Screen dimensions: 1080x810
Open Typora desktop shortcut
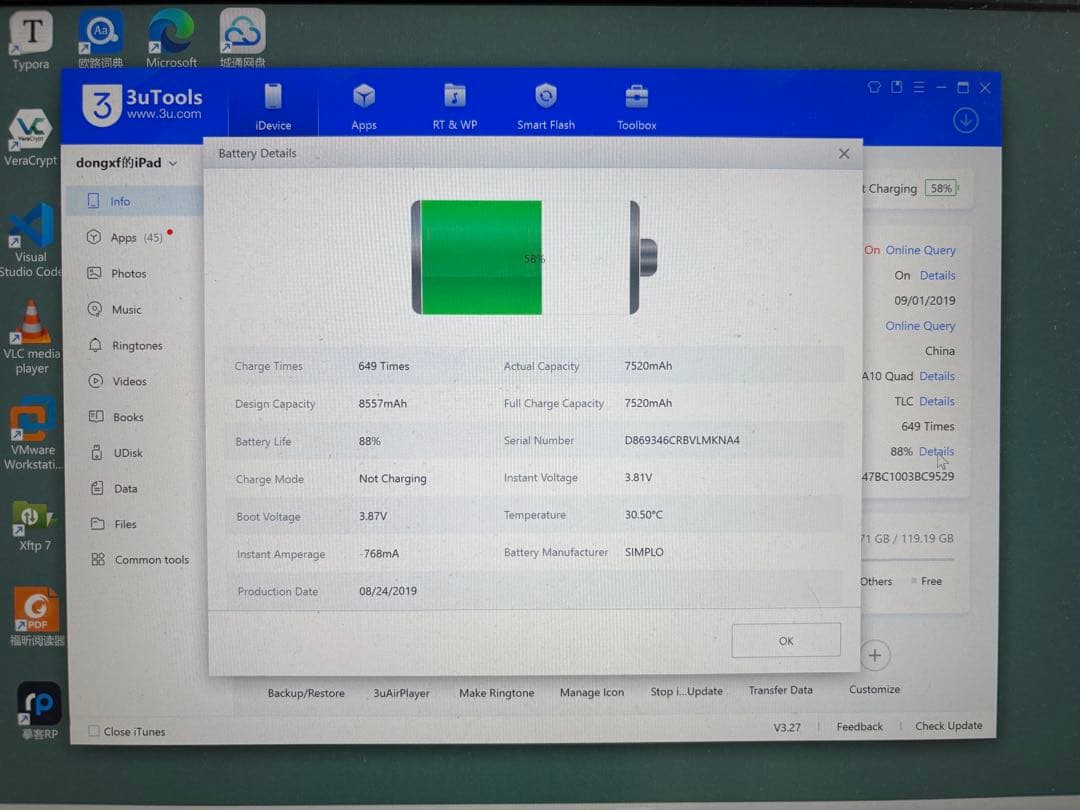31,34
